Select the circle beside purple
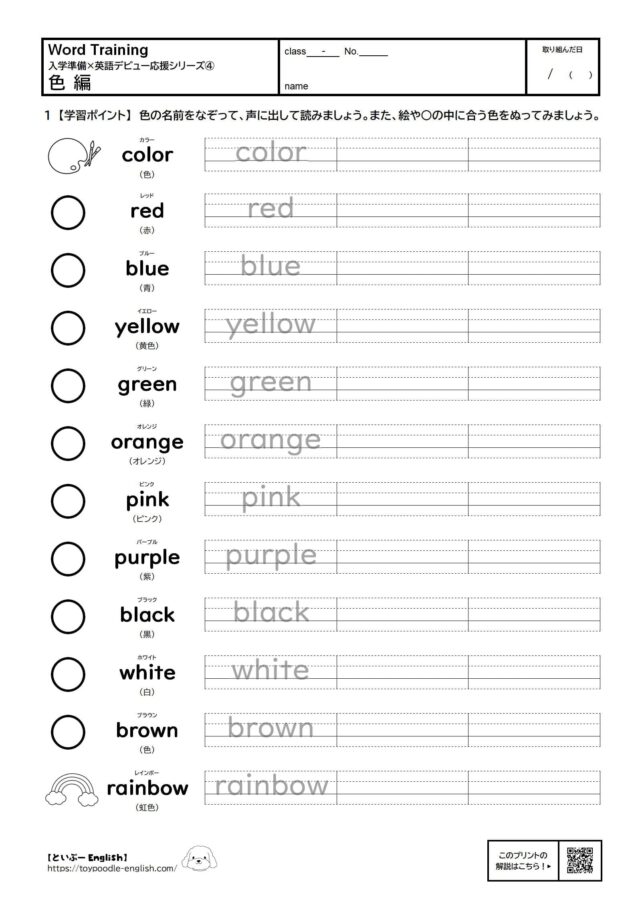The width and height of the screenshot is (636, 900). (67, 557)
